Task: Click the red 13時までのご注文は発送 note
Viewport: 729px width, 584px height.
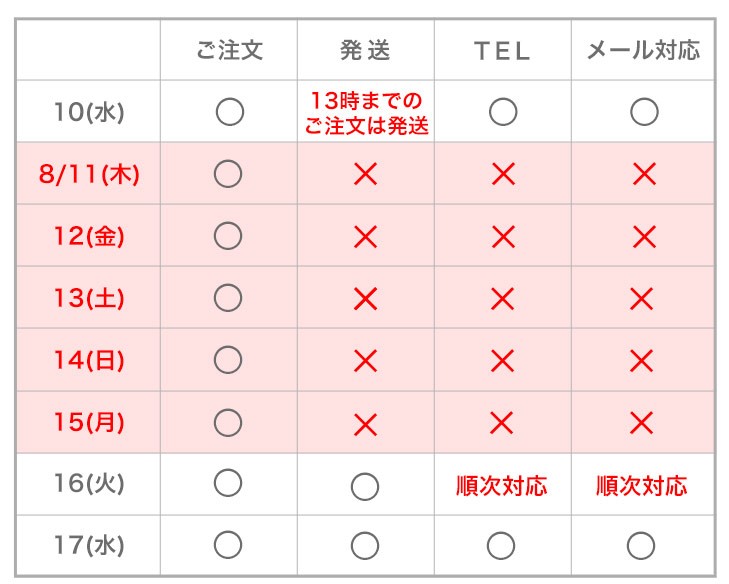Action: [366, 113]
